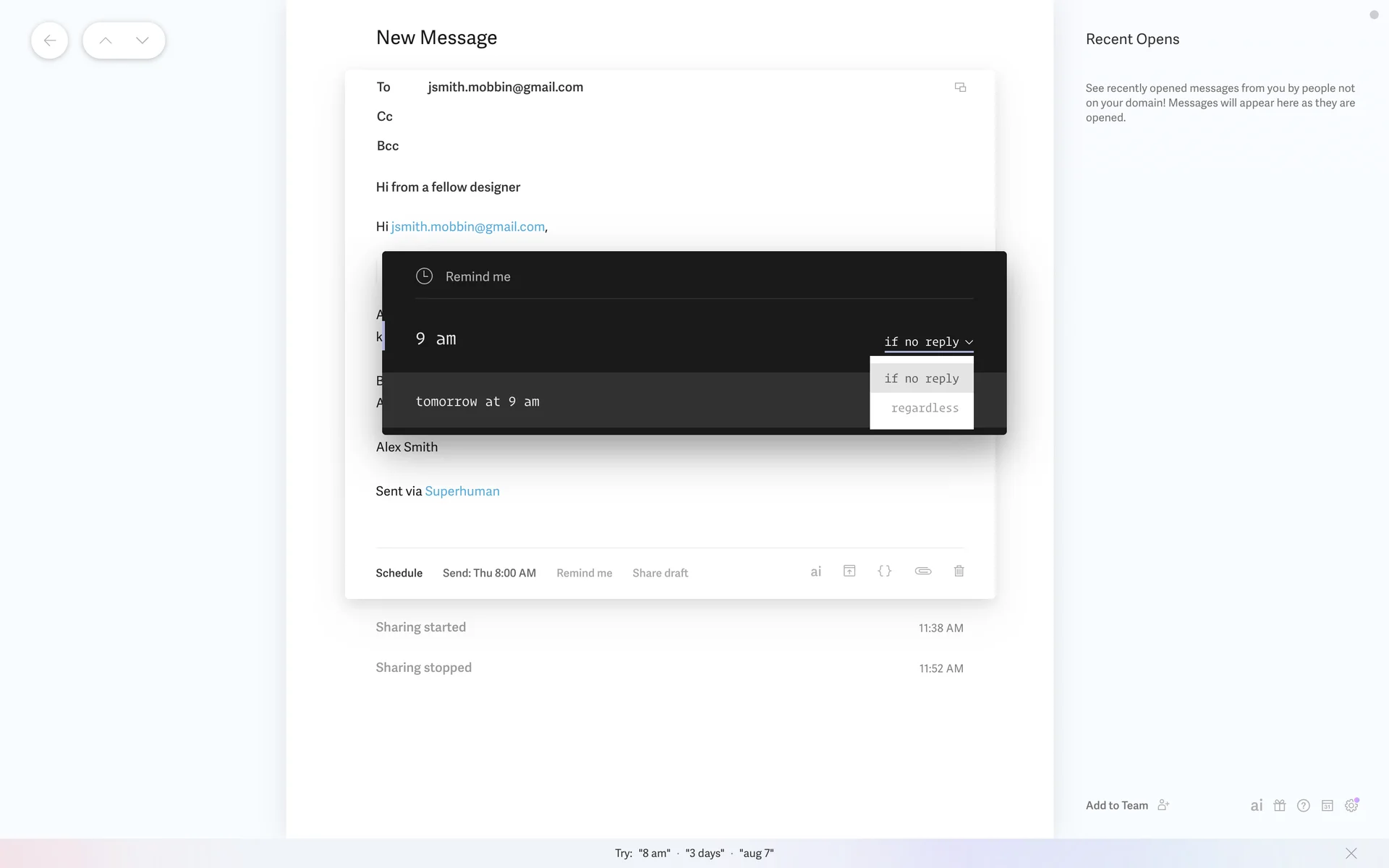Attach a file with paperclip icon
The image size is (1389, 868).
pyautogui.click(x=922, y=571)
